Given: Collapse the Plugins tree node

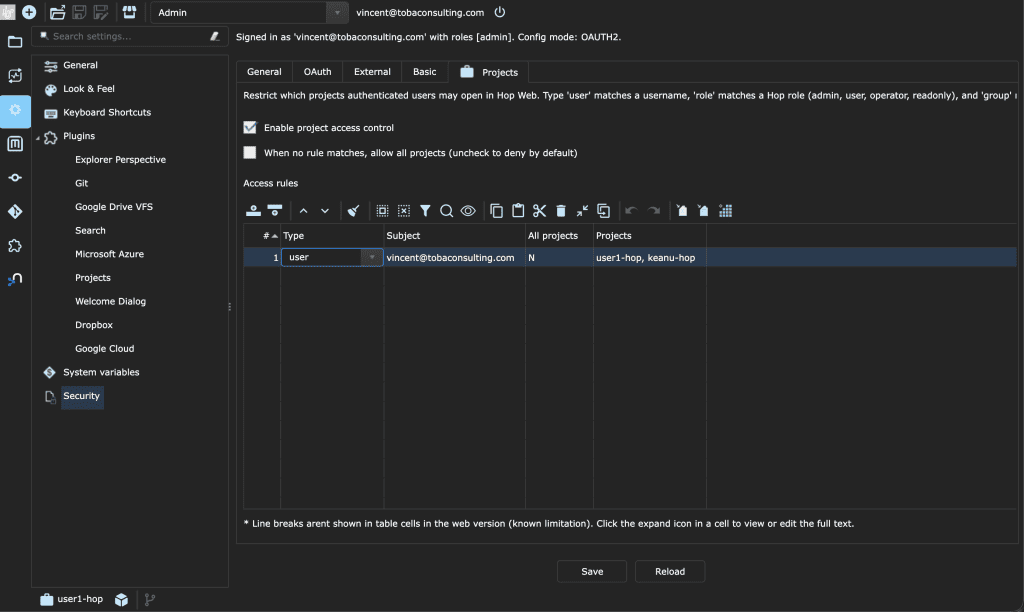Looking at the screenshot, I should [38, 137].
